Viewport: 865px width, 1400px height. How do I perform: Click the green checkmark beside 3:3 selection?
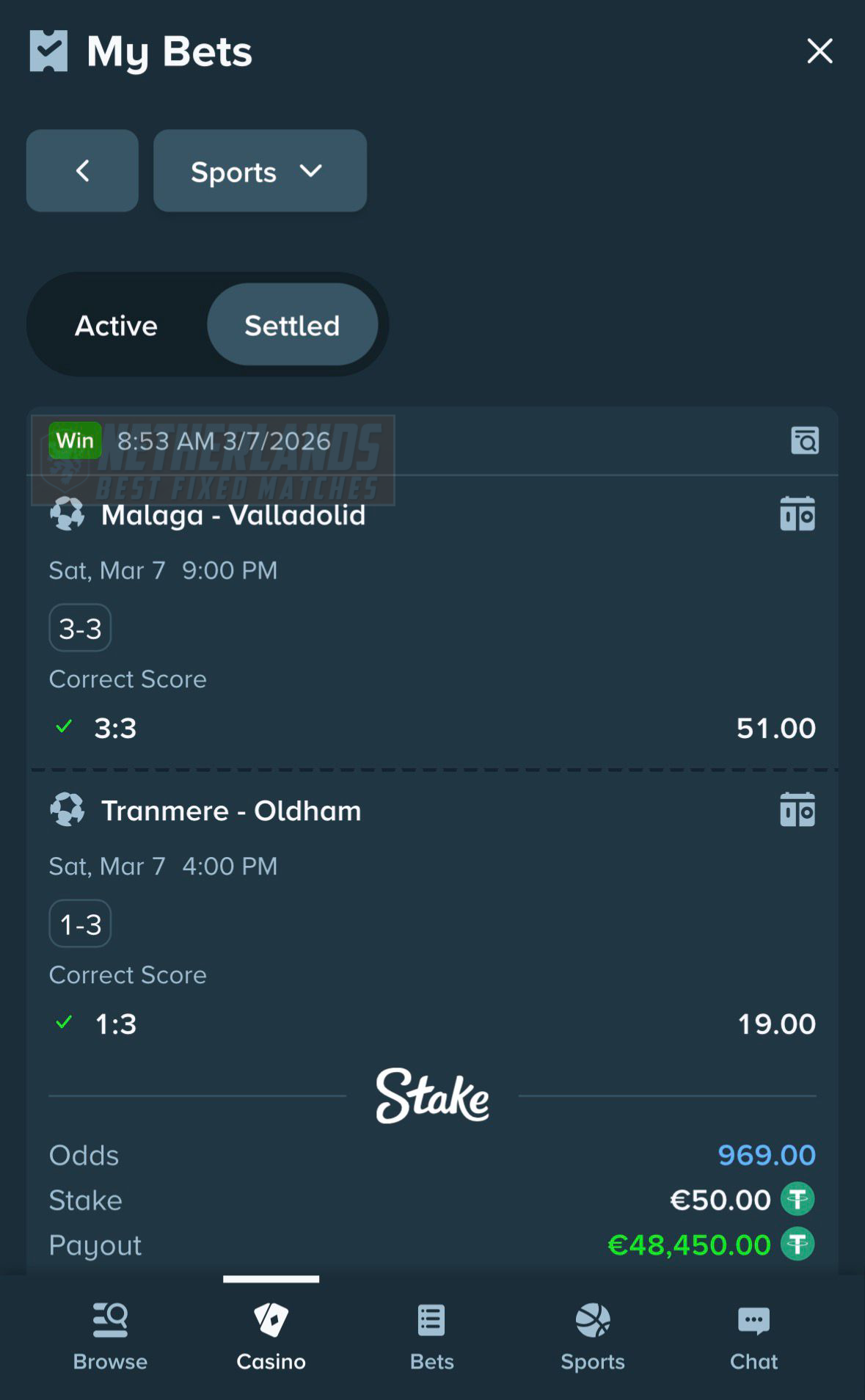coord(63,726)
